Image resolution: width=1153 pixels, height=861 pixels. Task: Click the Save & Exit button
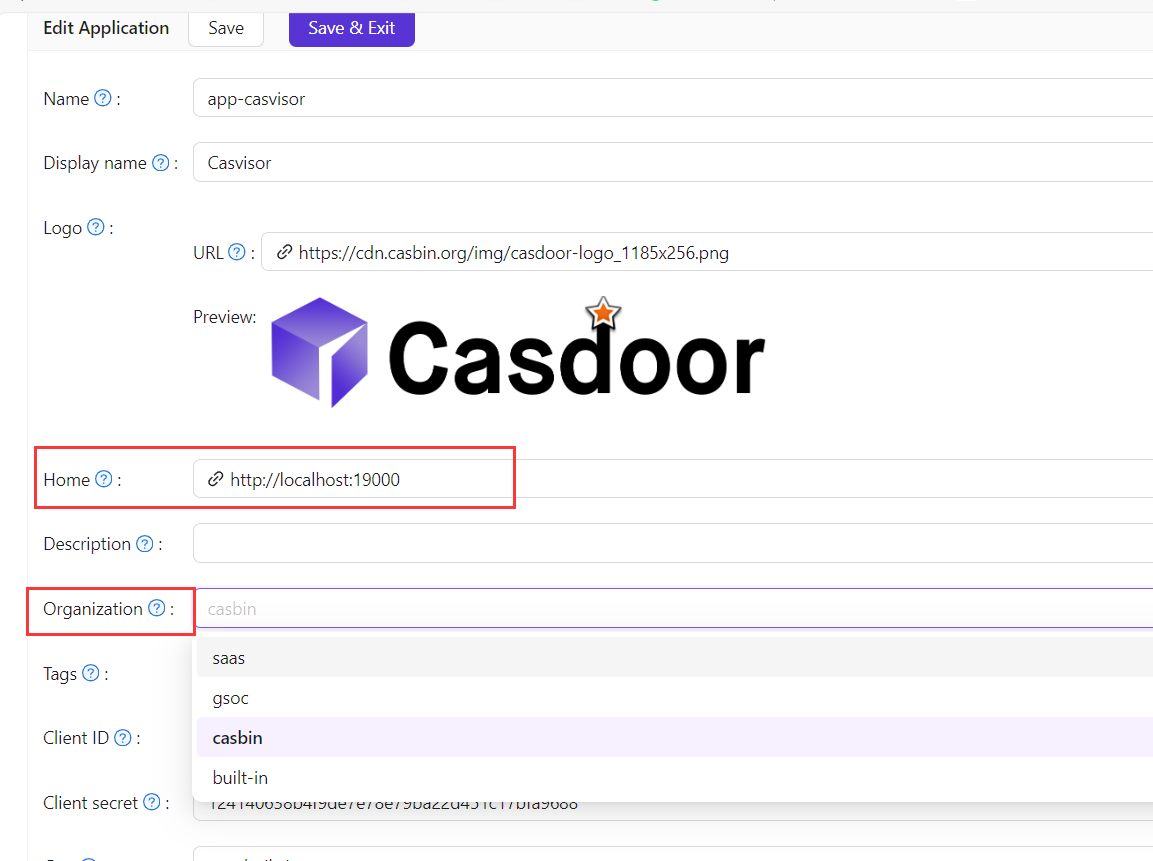tap(351, 28)
